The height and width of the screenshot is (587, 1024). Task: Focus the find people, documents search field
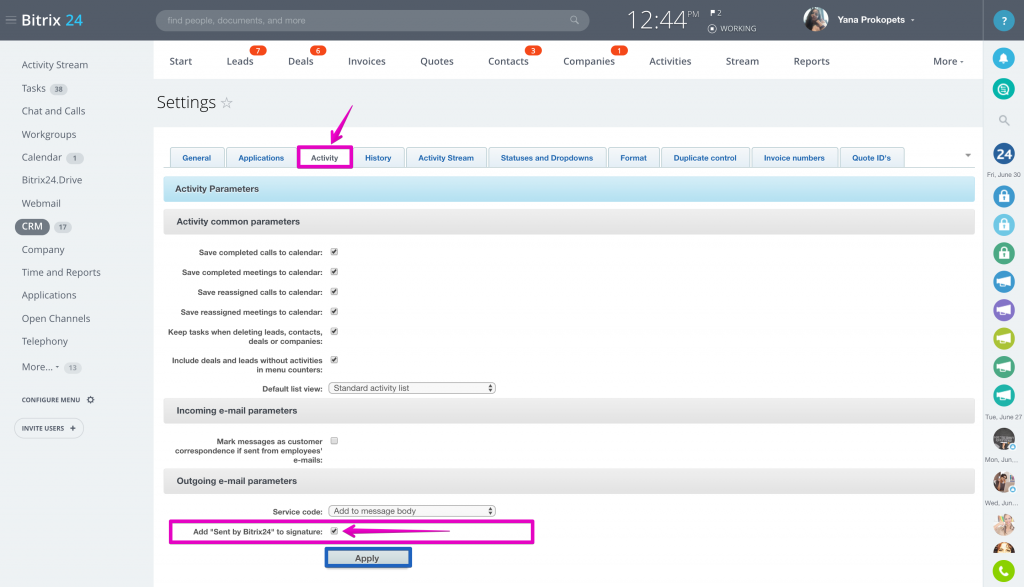(x=372, y=20)
